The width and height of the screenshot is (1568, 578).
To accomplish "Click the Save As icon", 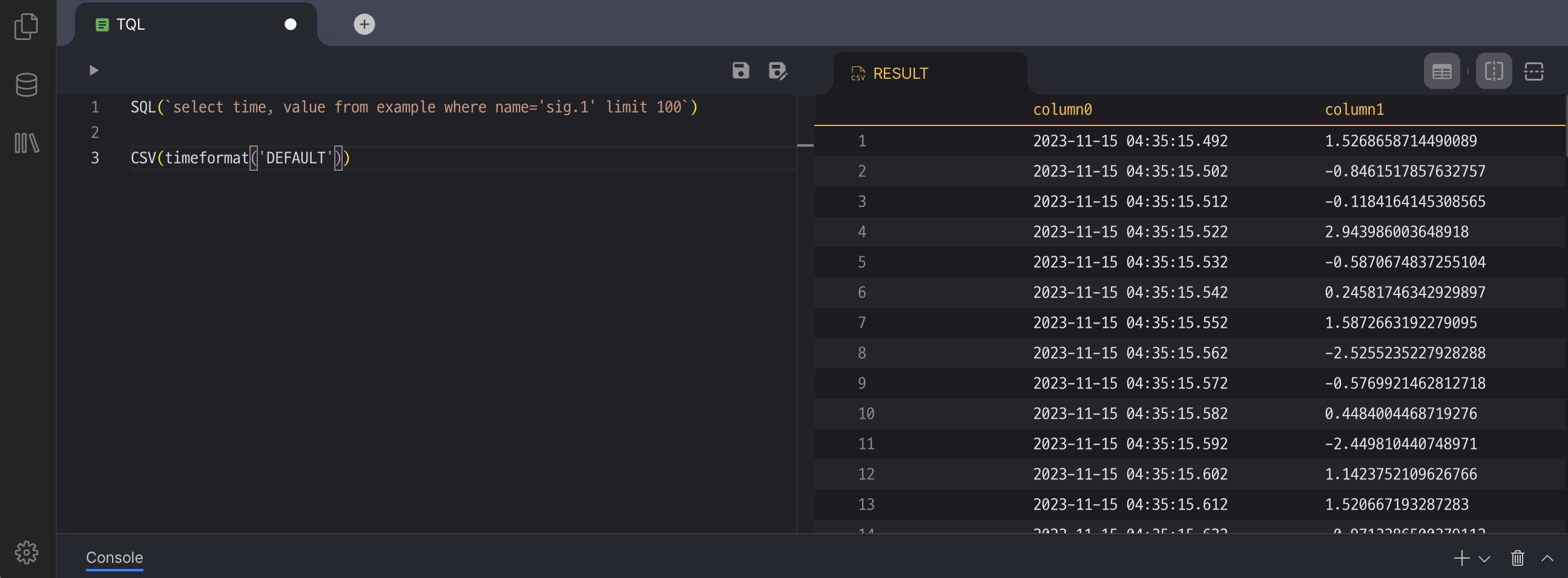I will point(777,71).
